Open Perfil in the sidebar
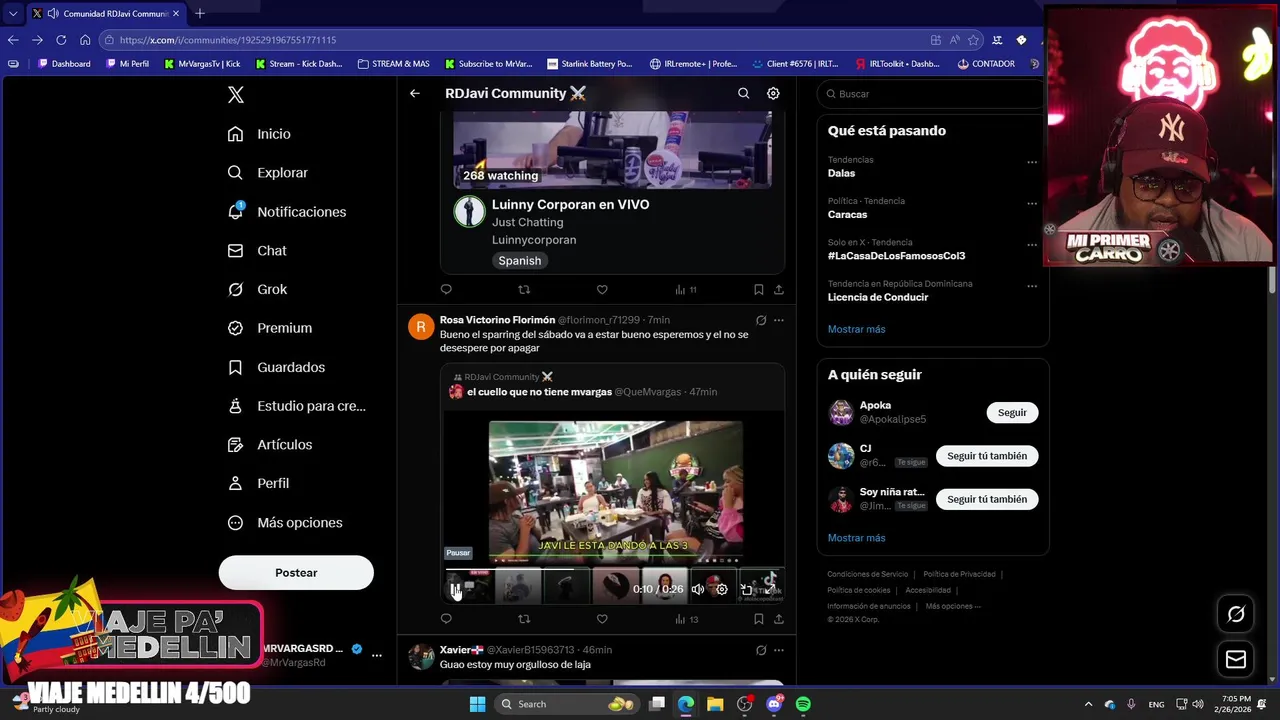Image resolution: width=1280 pixels, height=720 pixels. (x=257, y=483)
